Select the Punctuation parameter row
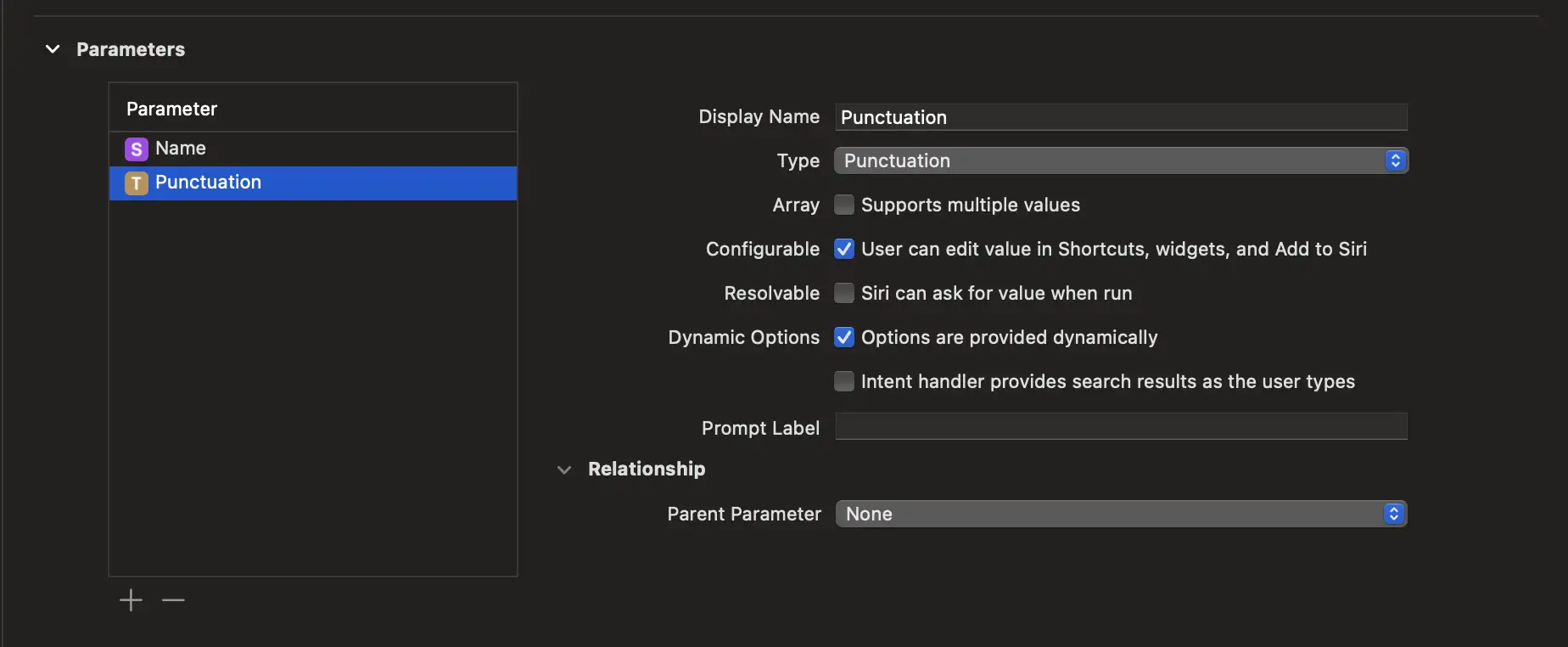This screenshot has height=647, width=1568. 313,183
